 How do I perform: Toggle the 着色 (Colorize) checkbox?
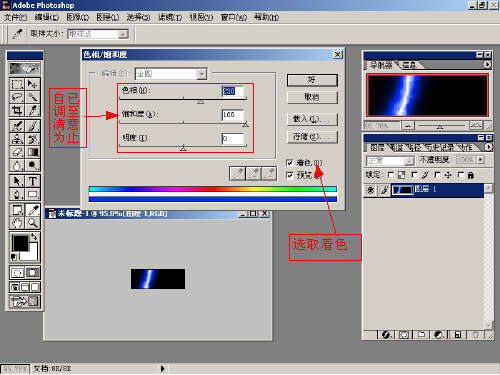[290, 163]
